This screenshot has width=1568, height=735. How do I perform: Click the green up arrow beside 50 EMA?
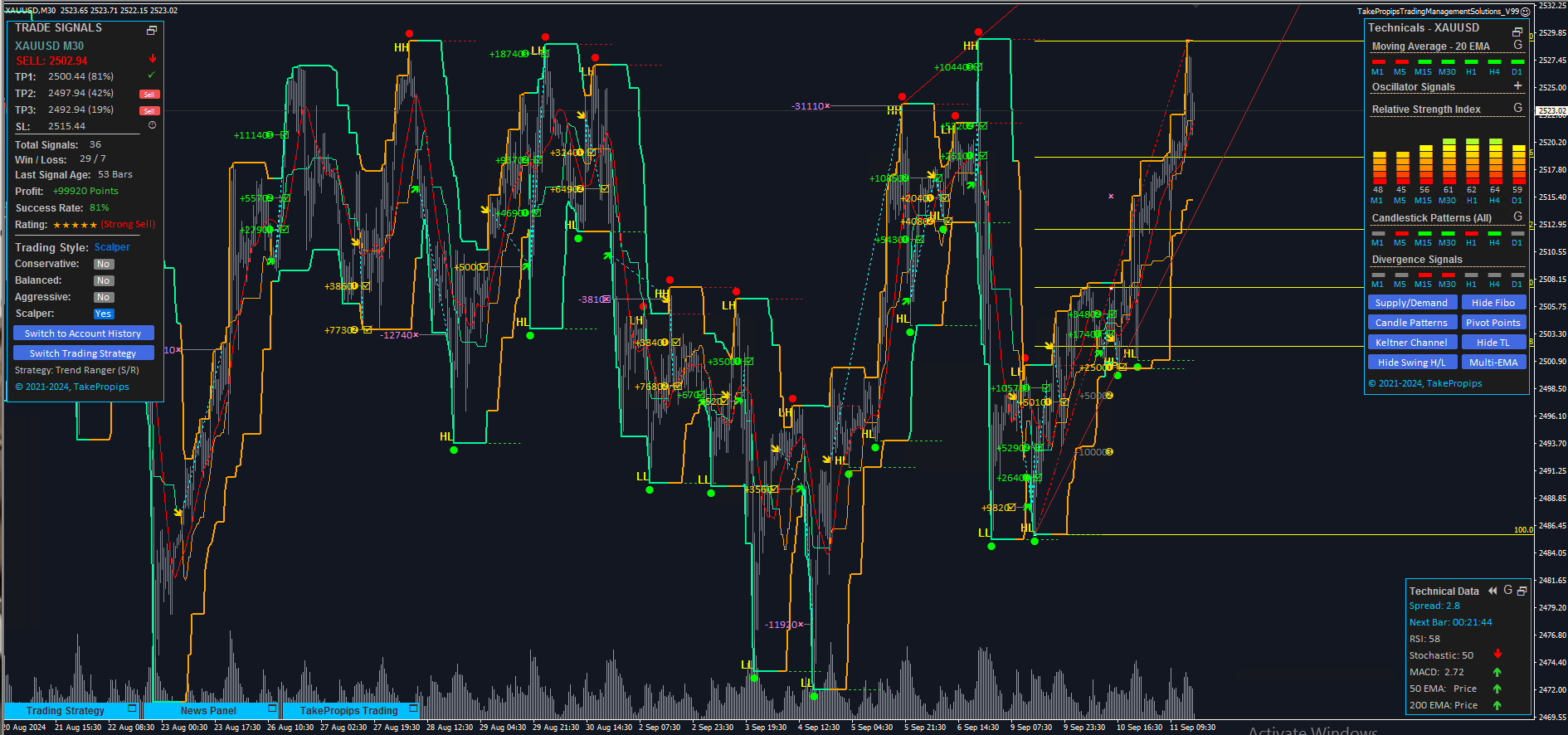(x=1497, y=689)
